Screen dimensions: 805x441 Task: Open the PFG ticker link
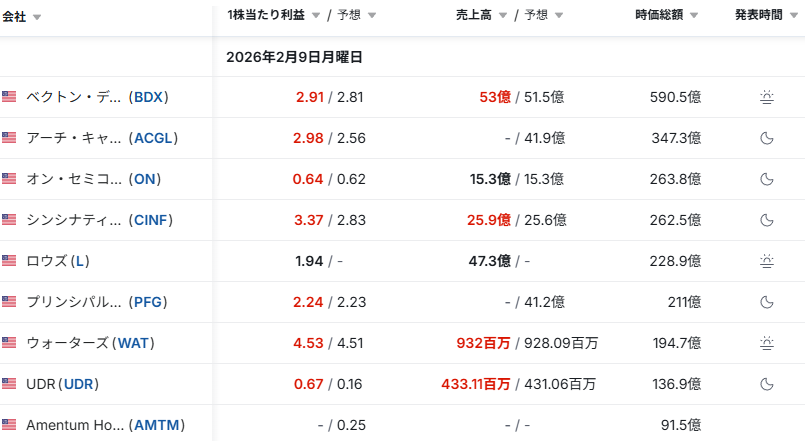click(x=148, y=302)
